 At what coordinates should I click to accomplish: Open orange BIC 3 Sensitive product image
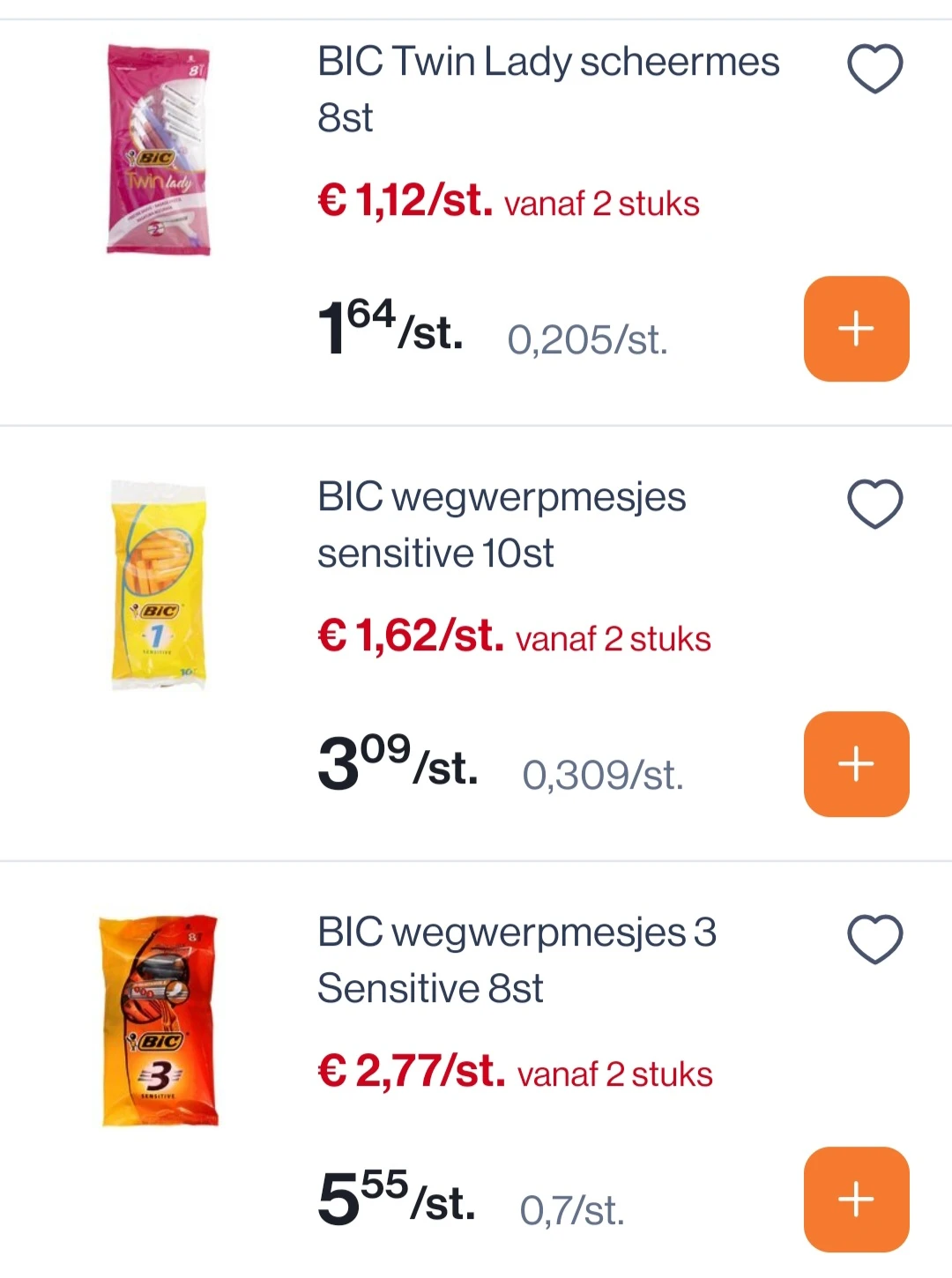click(158, 1020)
